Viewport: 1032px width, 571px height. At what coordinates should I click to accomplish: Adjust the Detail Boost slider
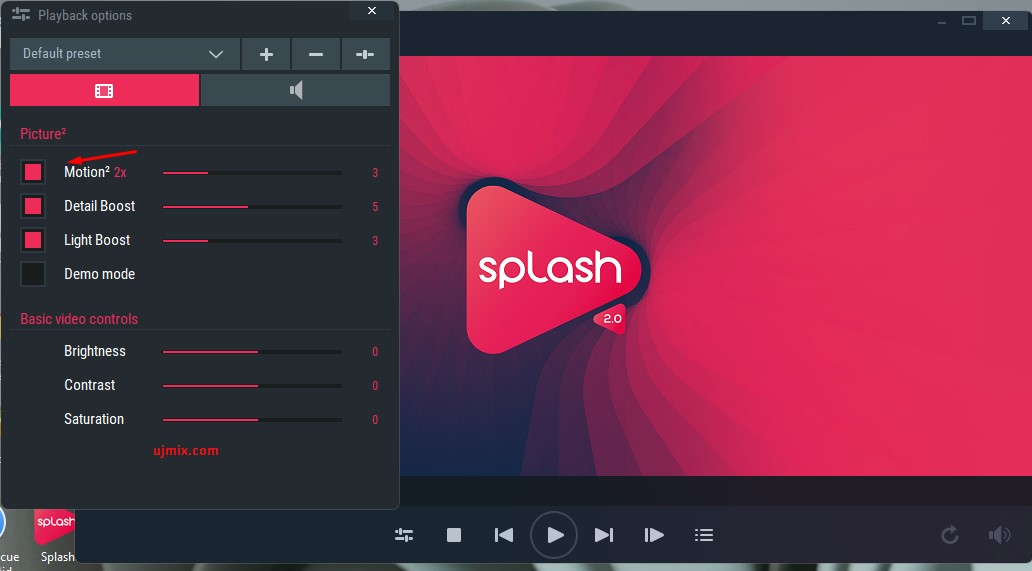point(252,207)
